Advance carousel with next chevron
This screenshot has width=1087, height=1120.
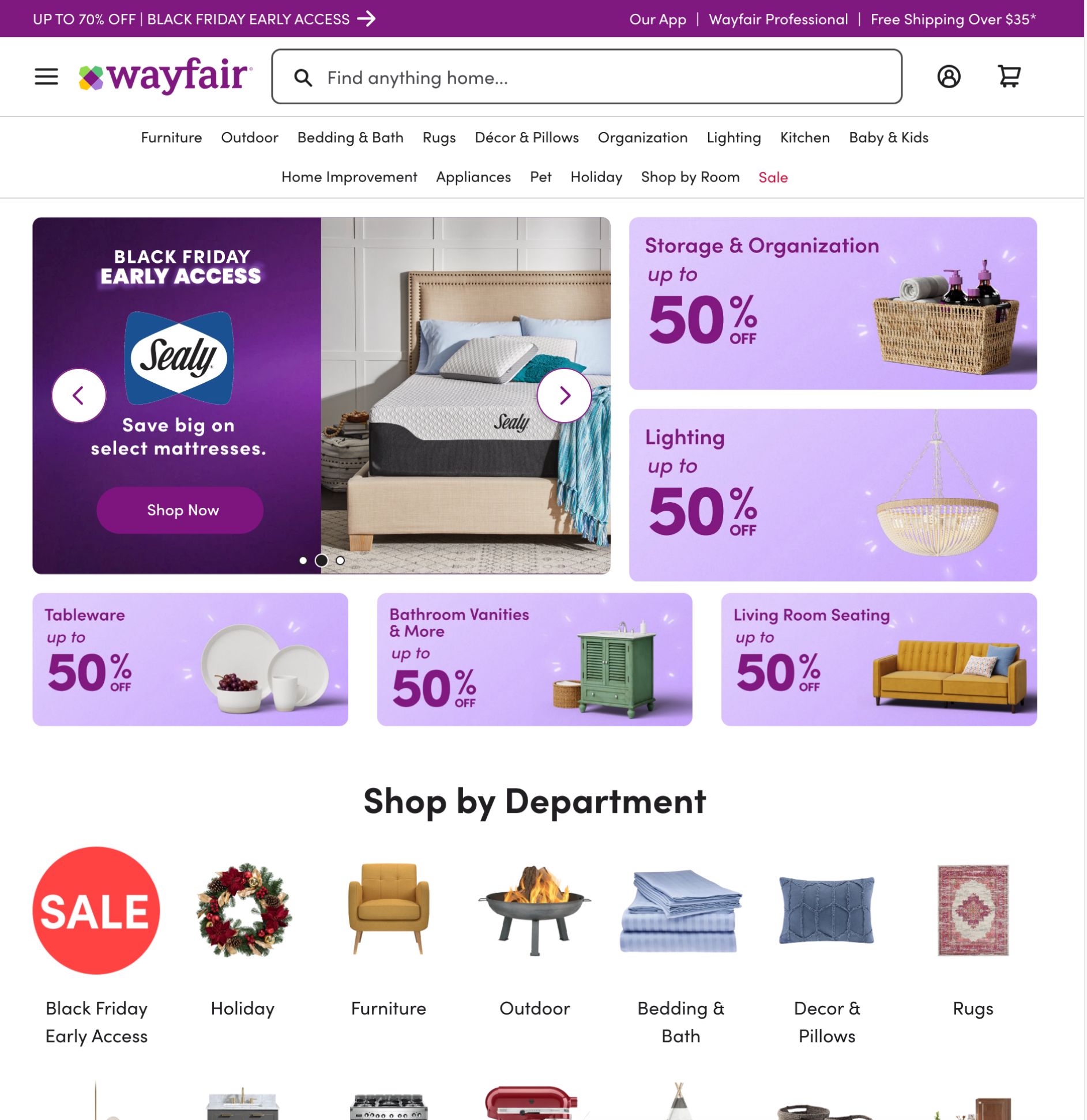[564, 395]
